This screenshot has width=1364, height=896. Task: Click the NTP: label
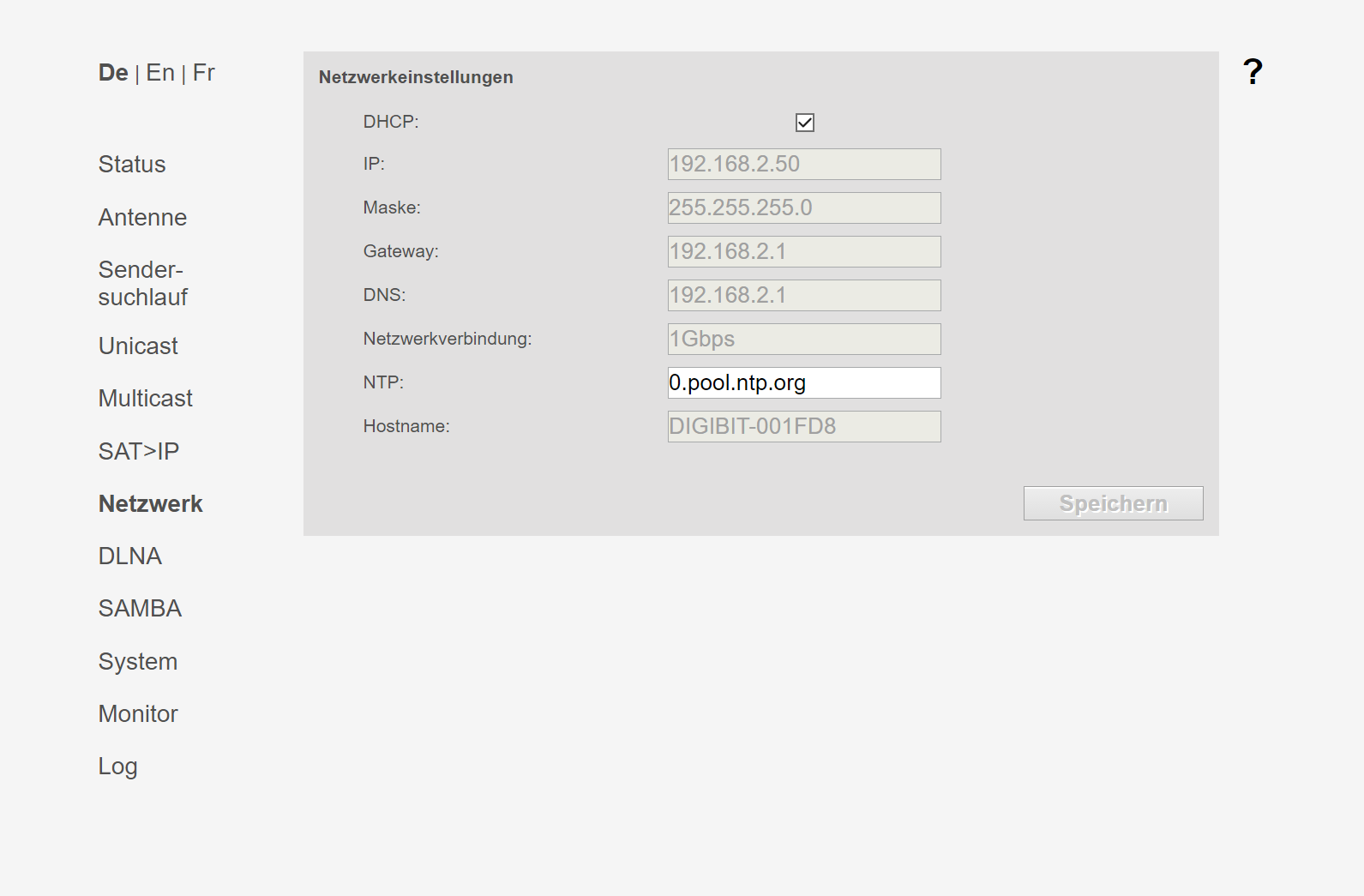pos(383,382)
